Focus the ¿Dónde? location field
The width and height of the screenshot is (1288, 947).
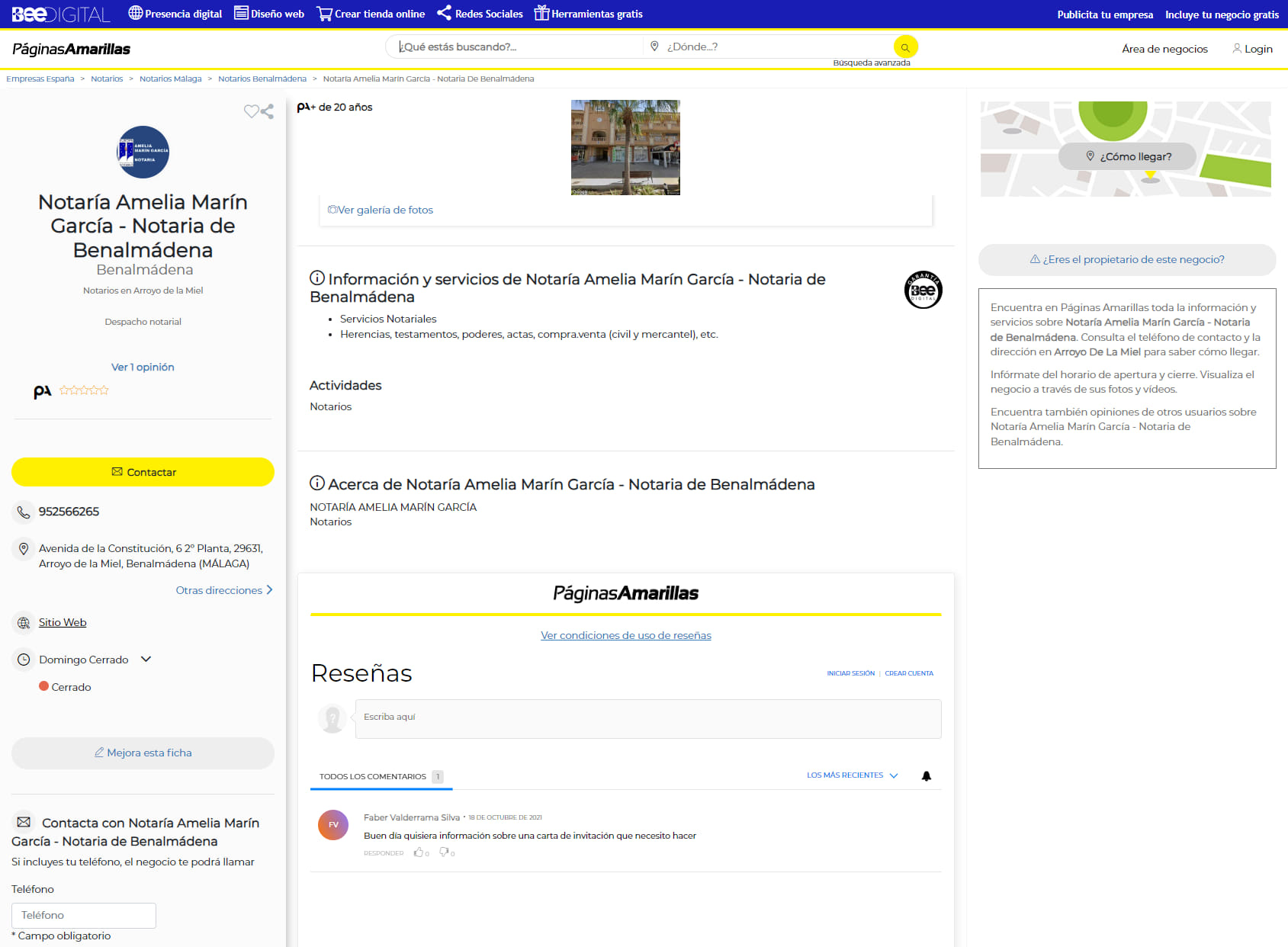point(770,47)
